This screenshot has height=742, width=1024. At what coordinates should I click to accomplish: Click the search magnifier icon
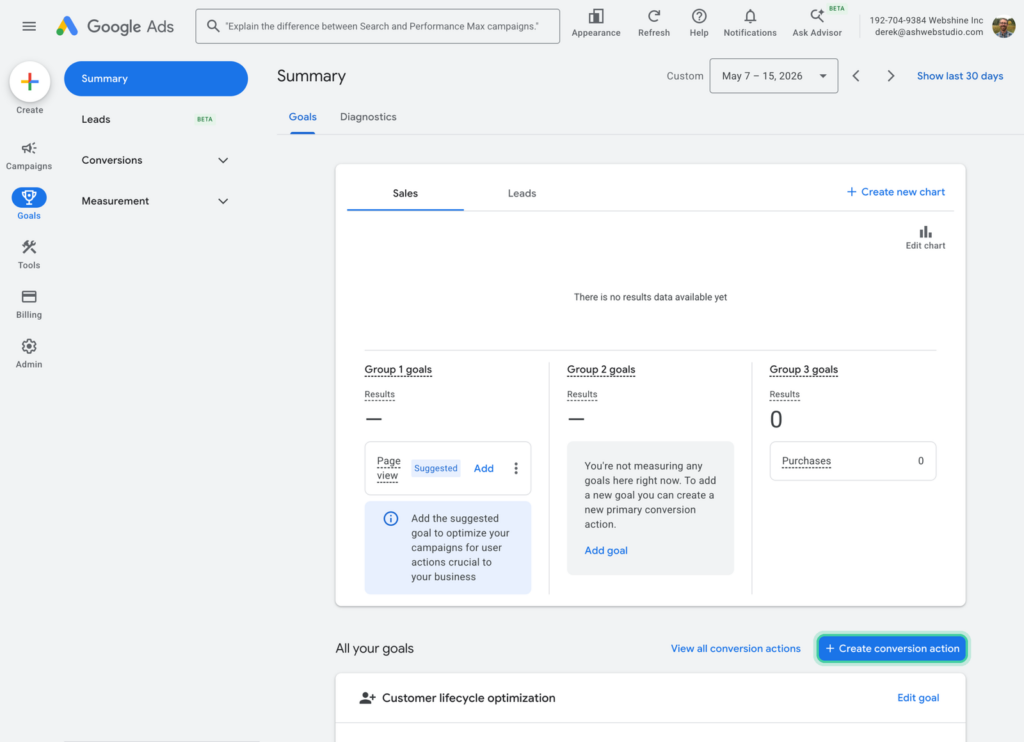pos(213,26)
